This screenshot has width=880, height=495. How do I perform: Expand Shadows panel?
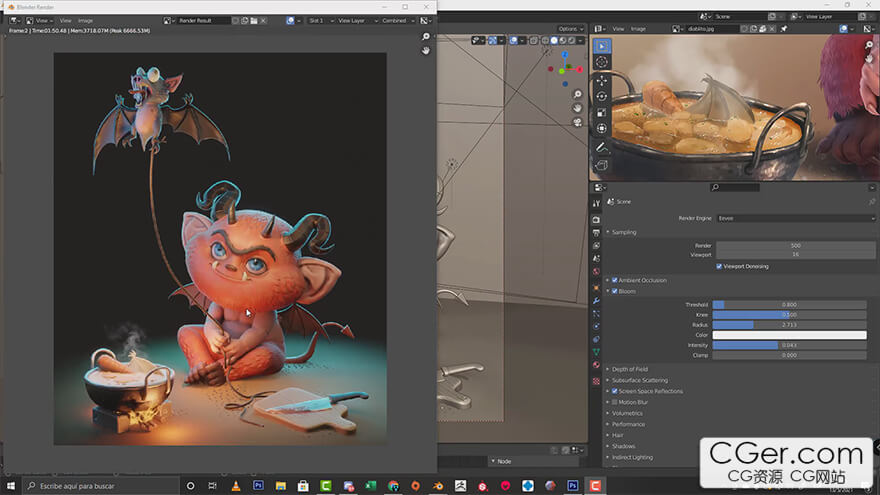point(624,446)
